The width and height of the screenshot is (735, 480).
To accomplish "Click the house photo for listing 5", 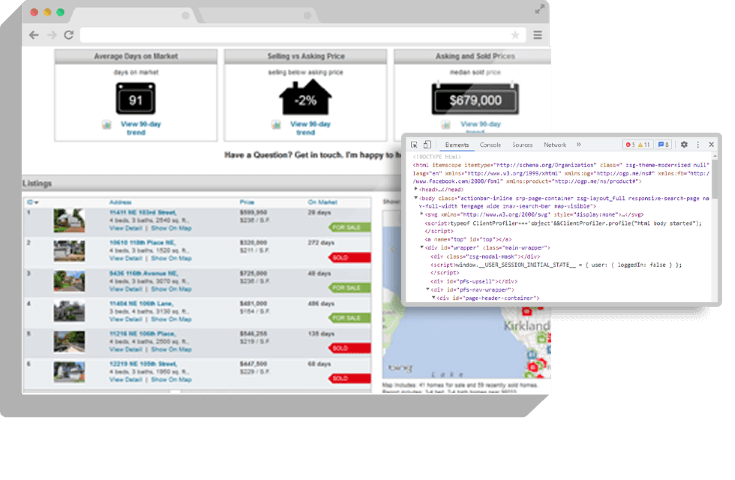I will (69, 341).
